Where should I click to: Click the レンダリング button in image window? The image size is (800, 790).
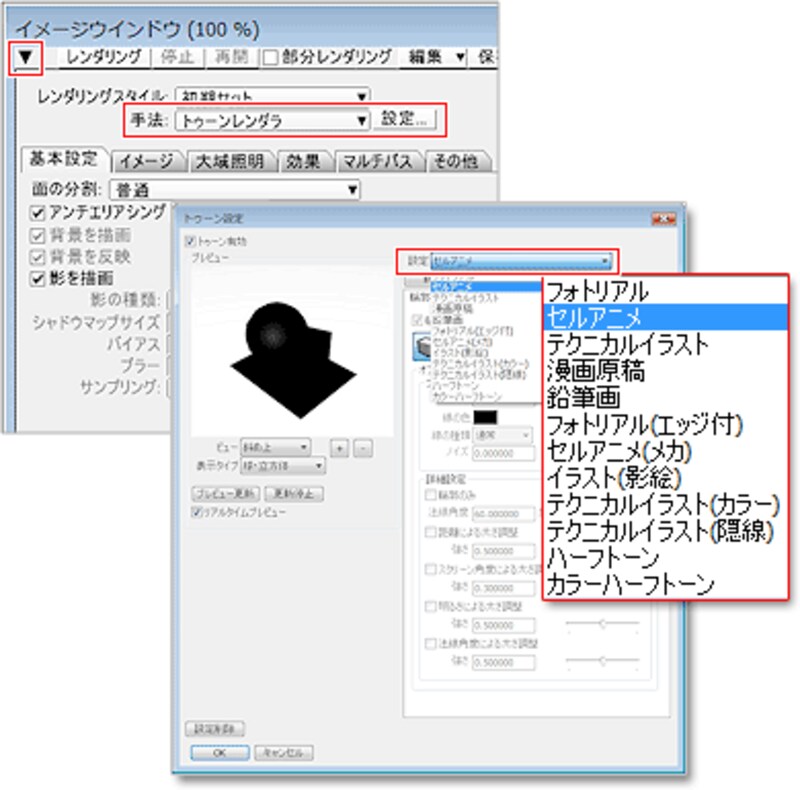104,57
